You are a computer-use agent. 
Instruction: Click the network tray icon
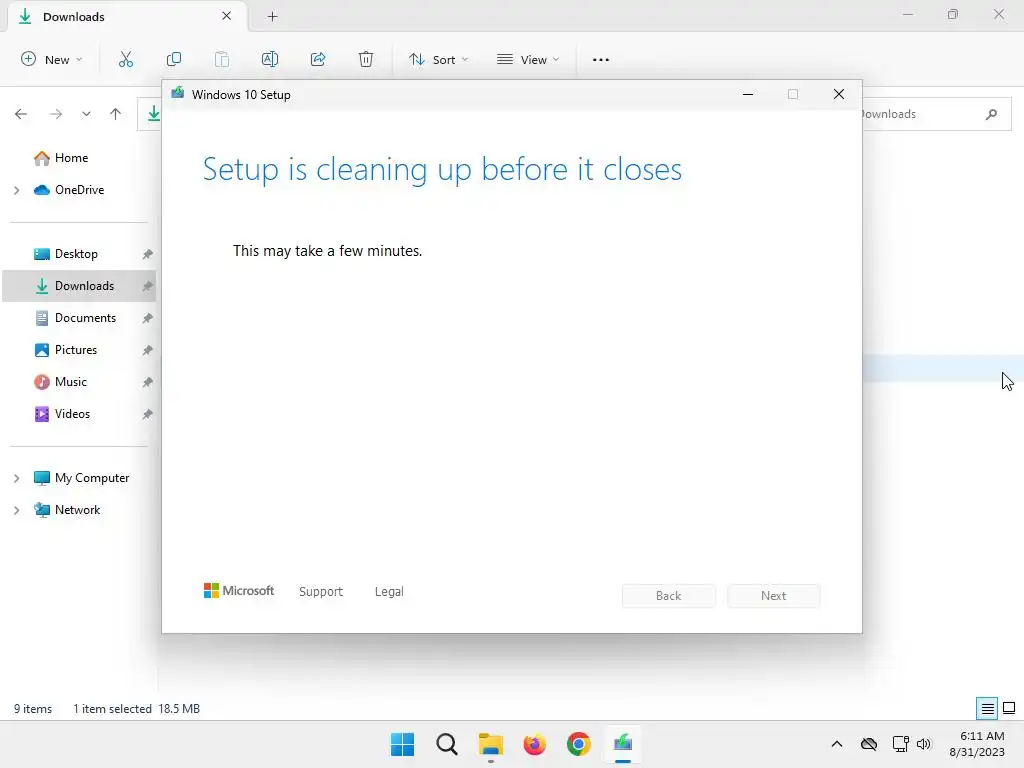click(901, 744)
